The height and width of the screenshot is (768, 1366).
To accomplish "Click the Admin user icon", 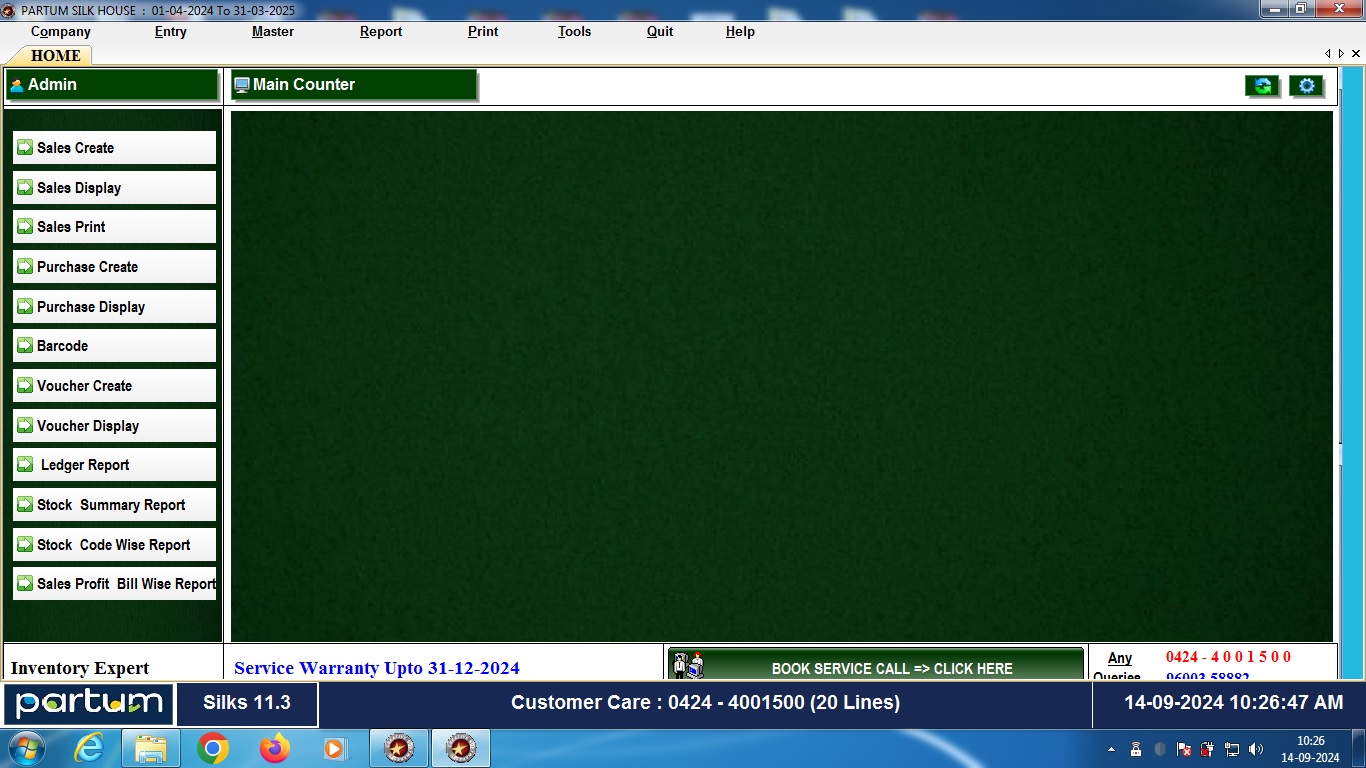I will 17,85.
